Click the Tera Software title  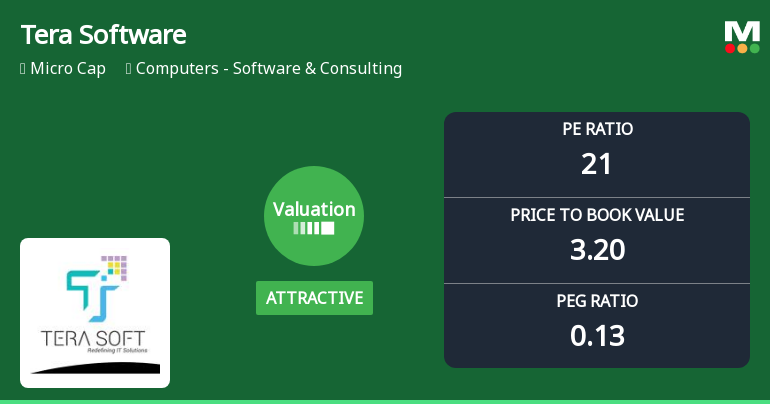(104, 35)
